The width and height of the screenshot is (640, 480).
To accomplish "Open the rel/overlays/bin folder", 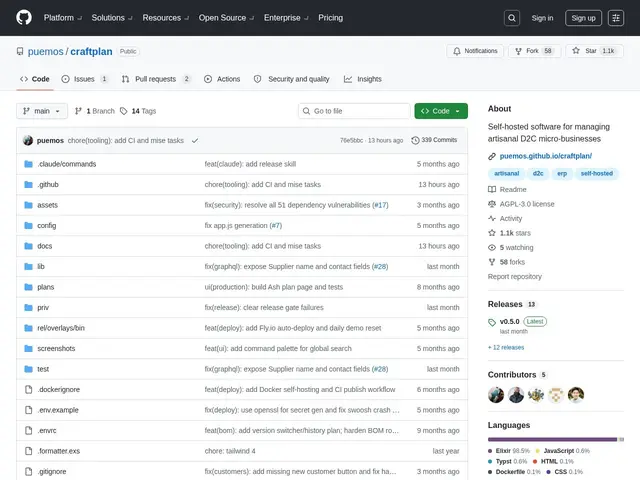I will (61, 328).
